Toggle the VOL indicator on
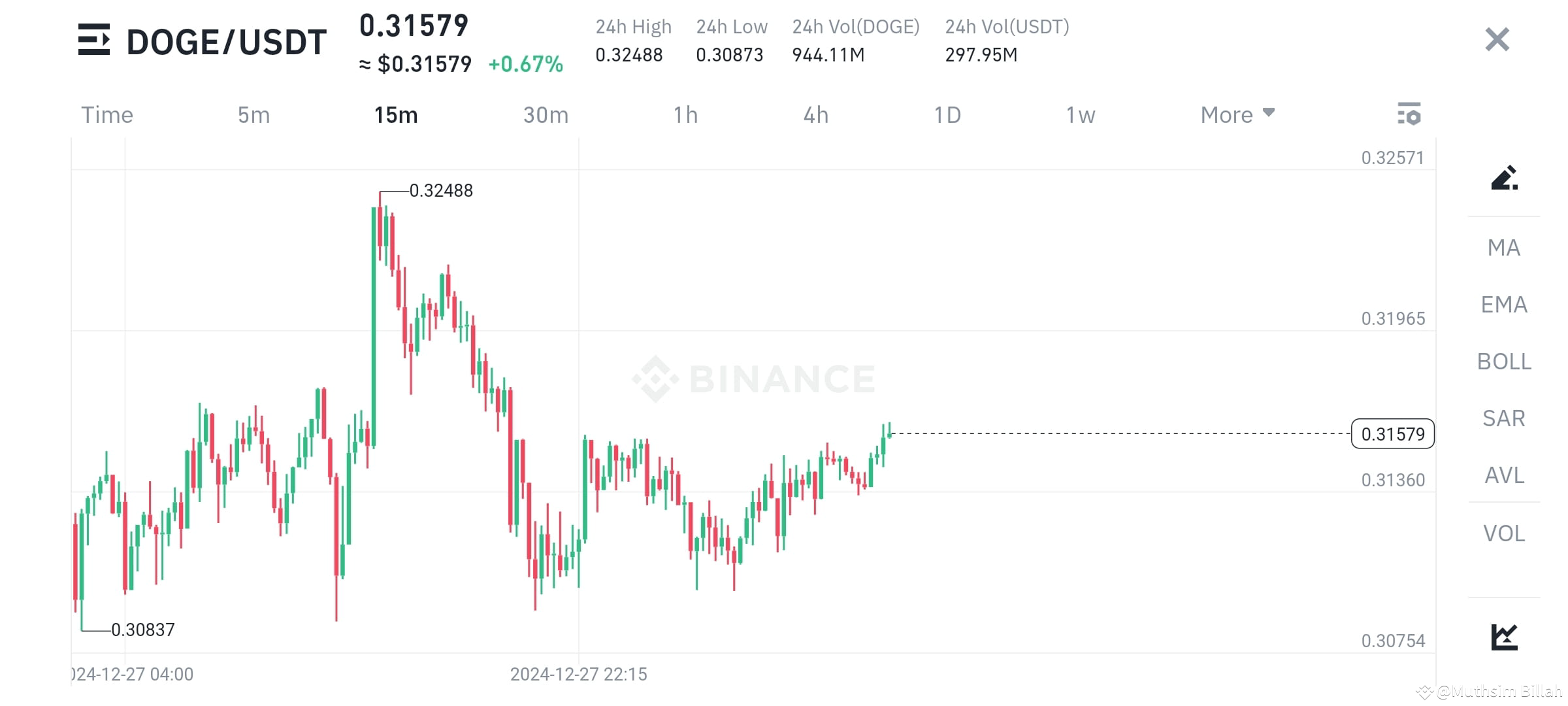The height and width of the screenshot is (706, 1568). [x=1504, y=533]
